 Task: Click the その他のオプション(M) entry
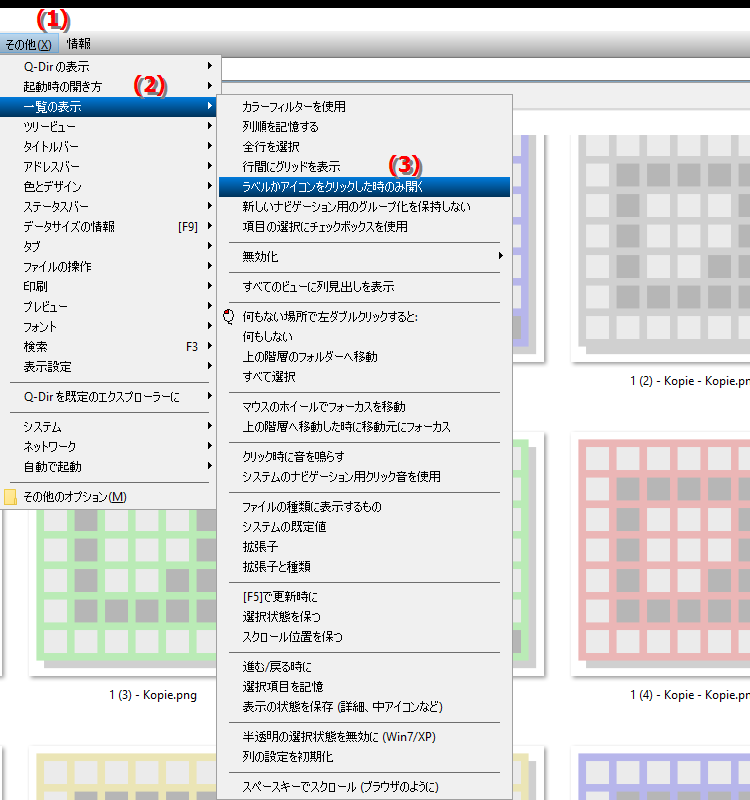click(x=110, y=496)
